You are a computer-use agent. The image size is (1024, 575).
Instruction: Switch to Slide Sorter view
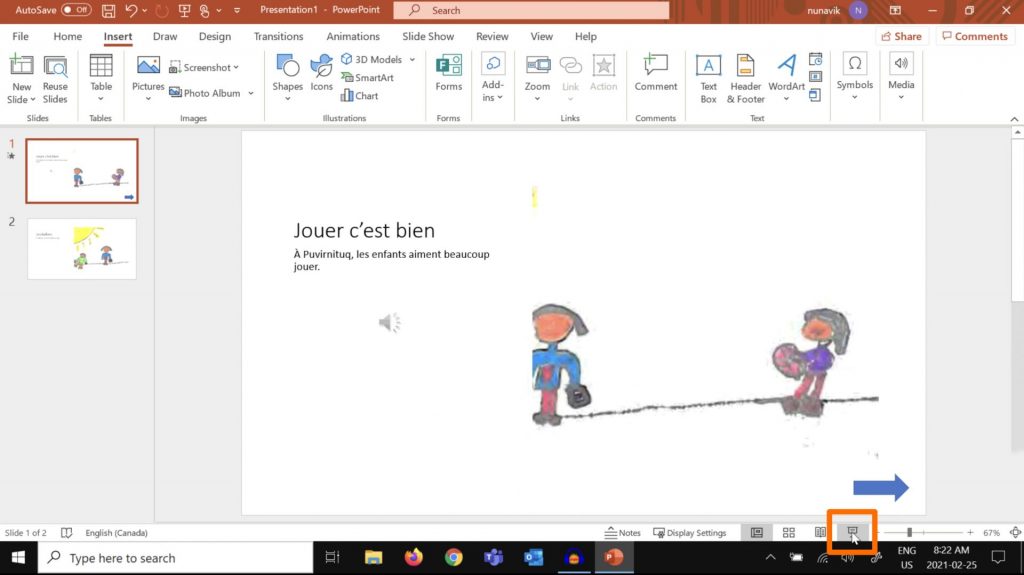click(x=788, y=533)
